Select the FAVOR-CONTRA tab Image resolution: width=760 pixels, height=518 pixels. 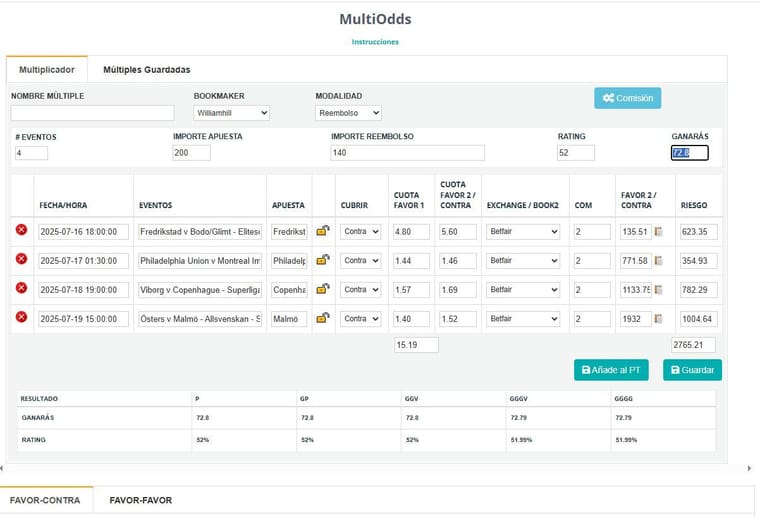[x=45, y=500]
